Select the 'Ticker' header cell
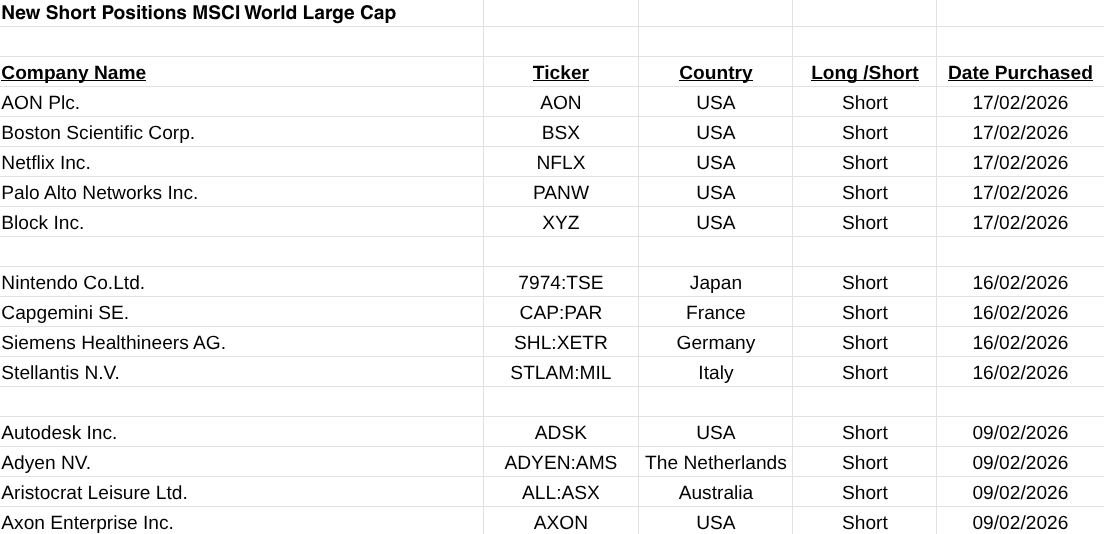1104x534 pixels. 560,73
